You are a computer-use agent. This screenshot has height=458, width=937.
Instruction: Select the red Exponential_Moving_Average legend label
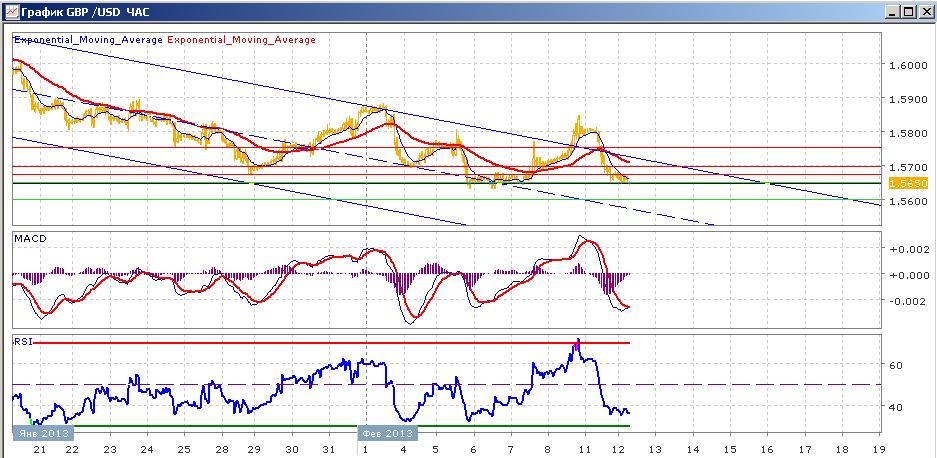point(241,39)
